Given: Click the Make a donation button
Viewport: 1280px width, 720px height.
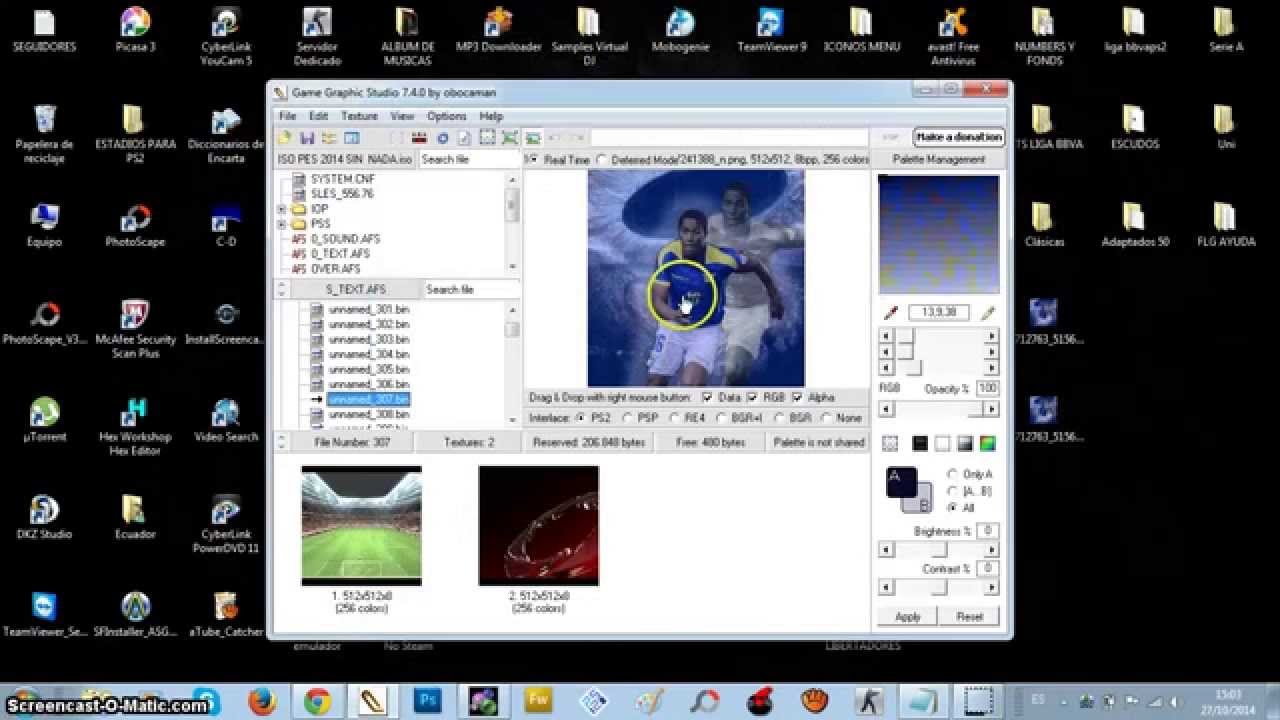Looking at the screenshot, I should [x=958, y=137].
